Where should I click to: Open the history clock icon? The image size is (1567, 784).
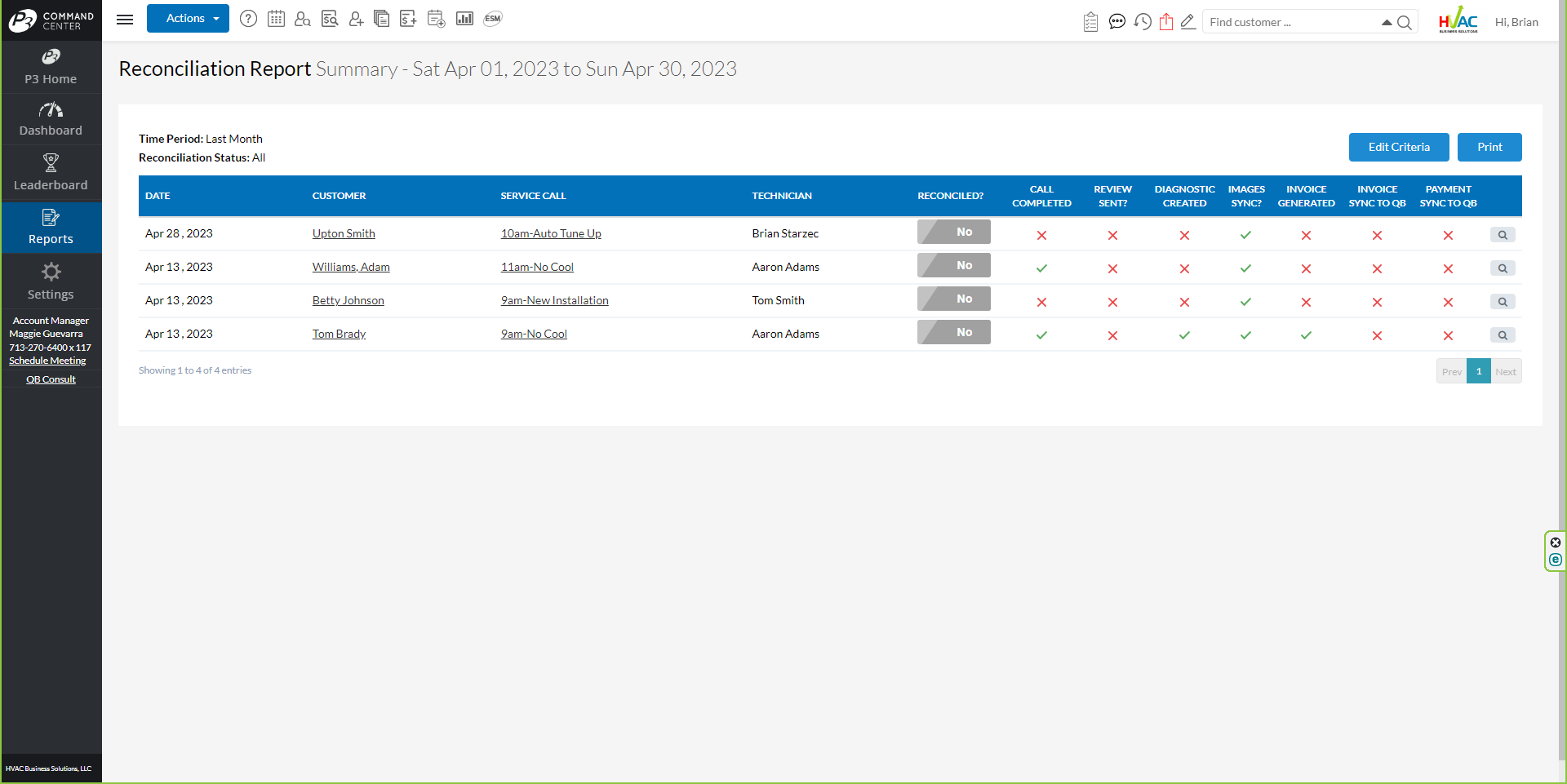pos(1143,22)
